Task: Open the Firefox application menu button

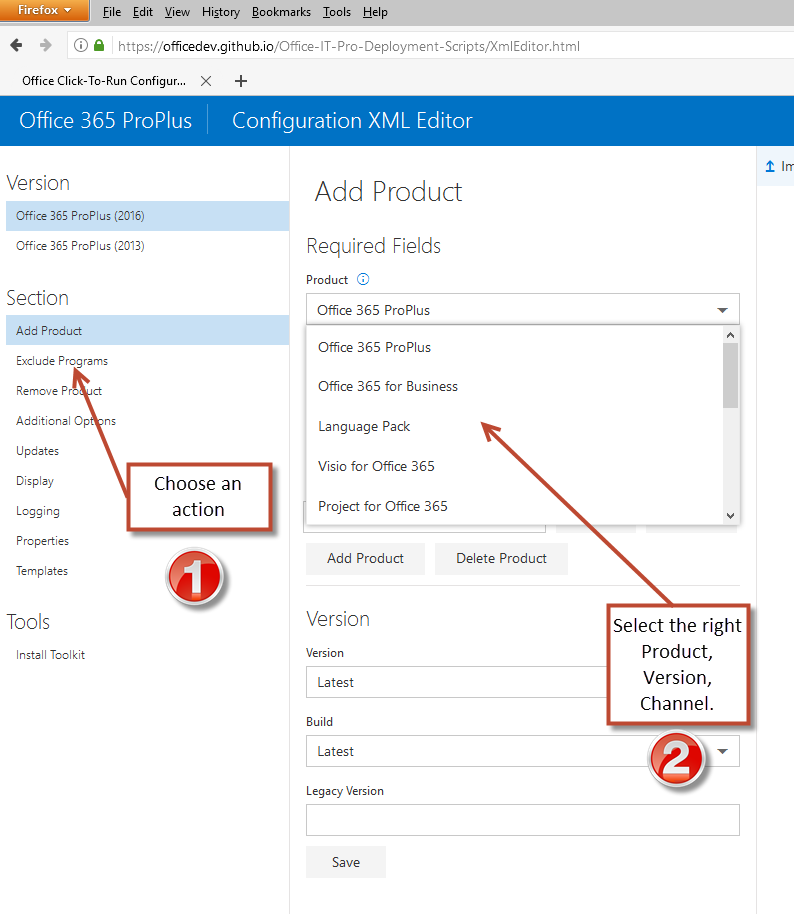Action: (x=44, y=10)
